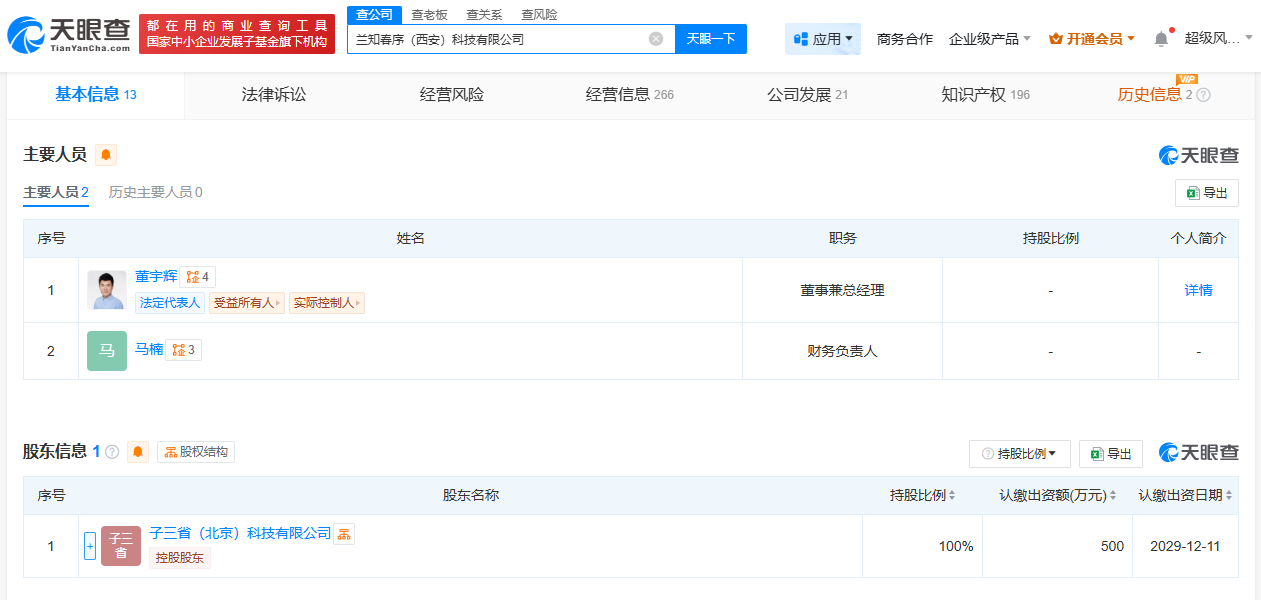Viewport: 1261px width, 600px height.
Task: Click the 2029-12-11 contribution date
Action: pos(1185,546)
